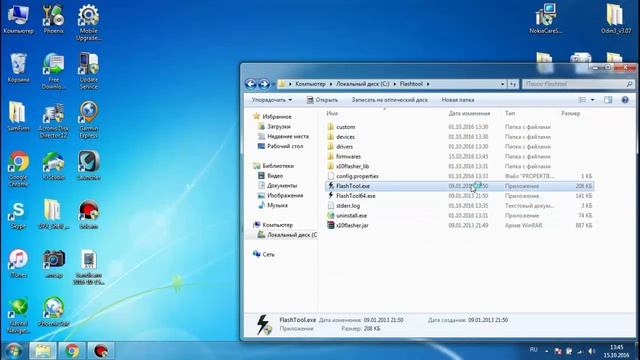Click Открыть in Explorer toolbar
The image size is (640, 360).
[322, 100]
